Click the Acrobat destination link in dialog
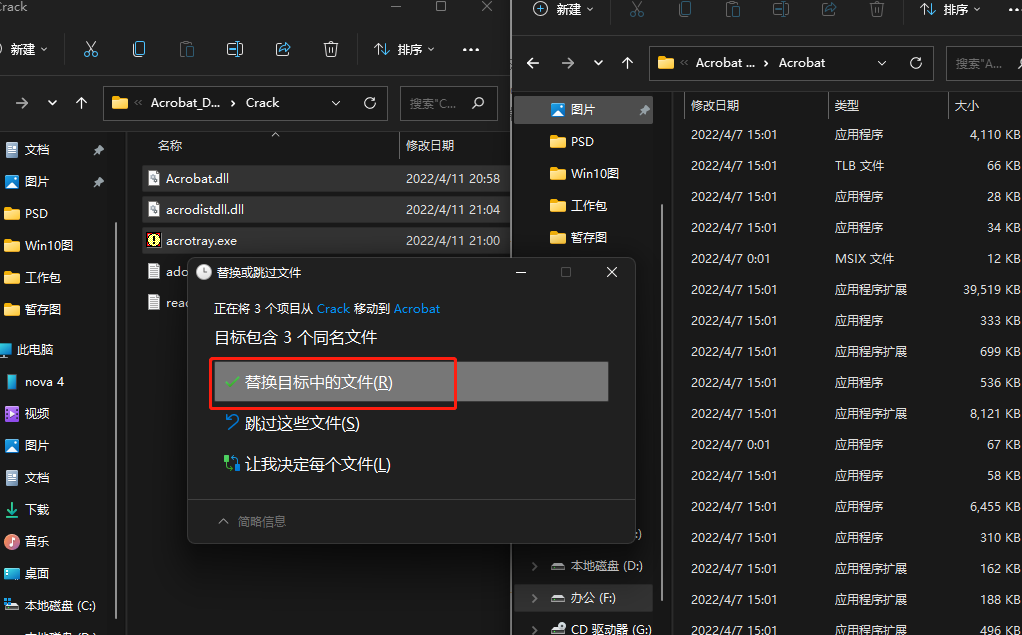Screen dimensions: 1022x635 tap(416, 309)
